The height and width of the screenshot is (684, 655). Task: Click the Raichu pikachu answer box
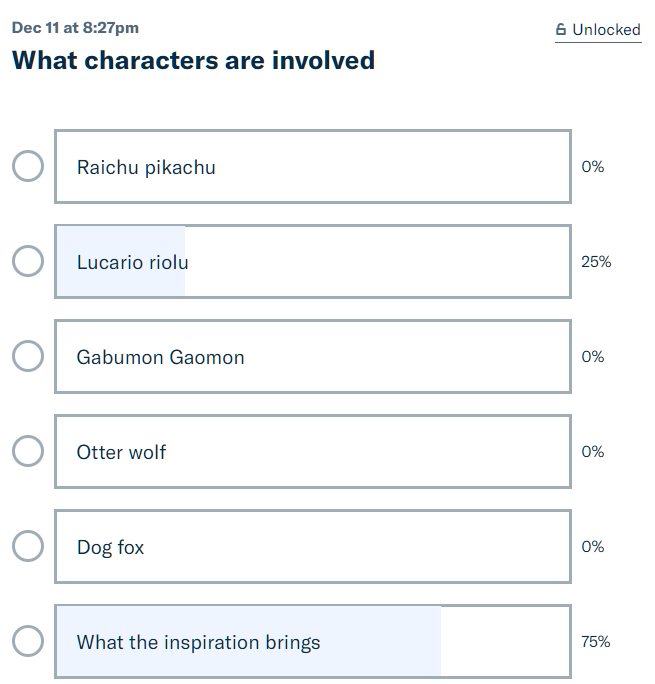(312, 166)
